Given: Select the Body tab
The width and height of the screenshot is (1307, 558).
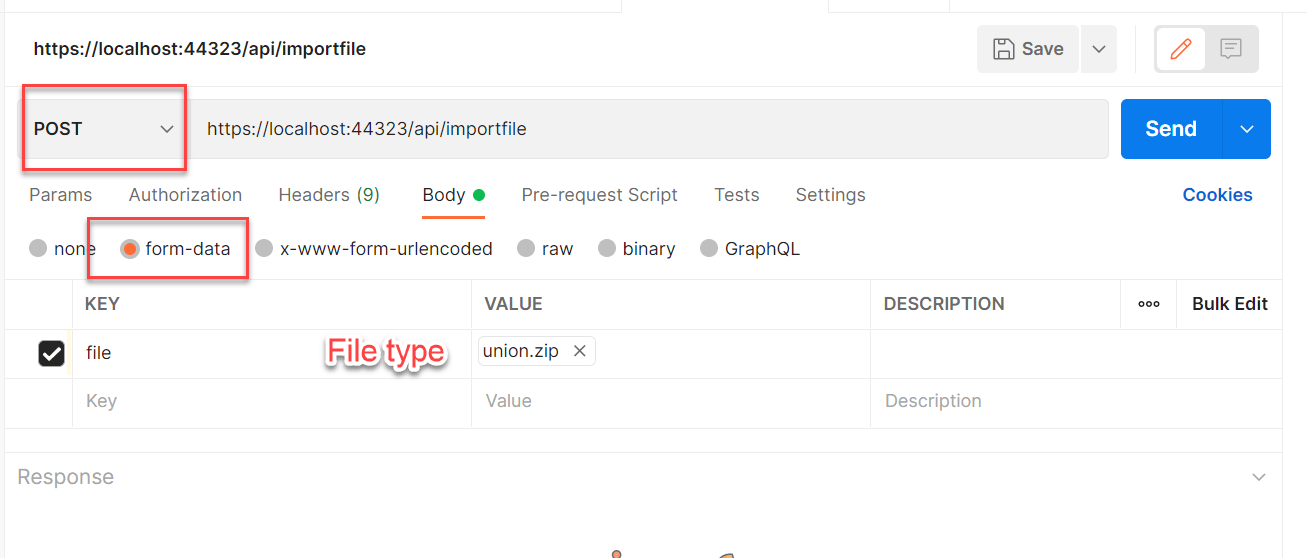Looking at the screenshot, I should click(x=453, y=195).
